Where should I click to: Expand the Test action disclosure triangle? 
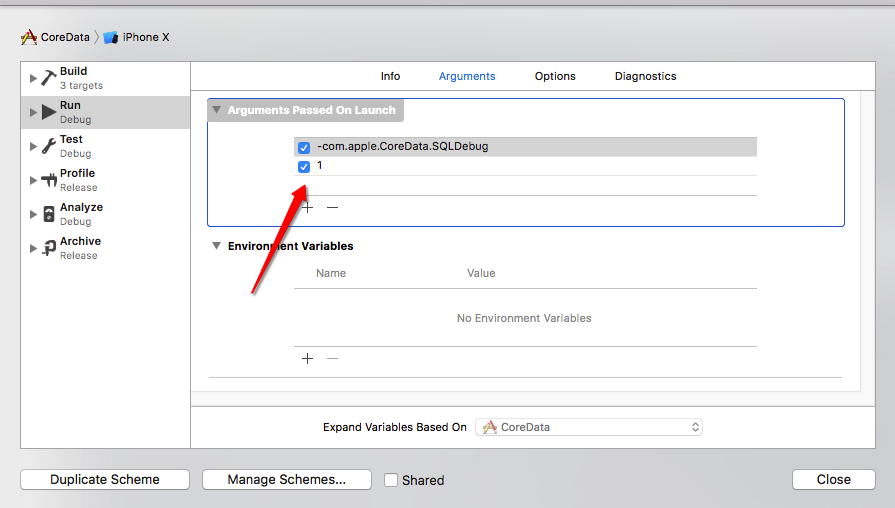pos(33,146)
